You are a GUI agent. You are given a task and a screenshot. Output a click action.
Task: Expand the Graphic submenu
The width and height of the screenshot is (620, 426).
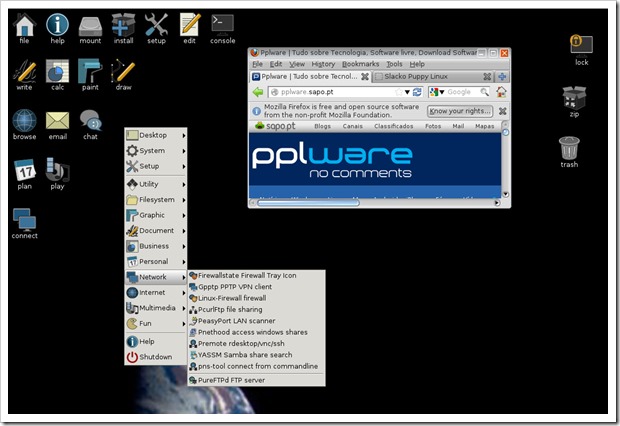tap(156, 215)
